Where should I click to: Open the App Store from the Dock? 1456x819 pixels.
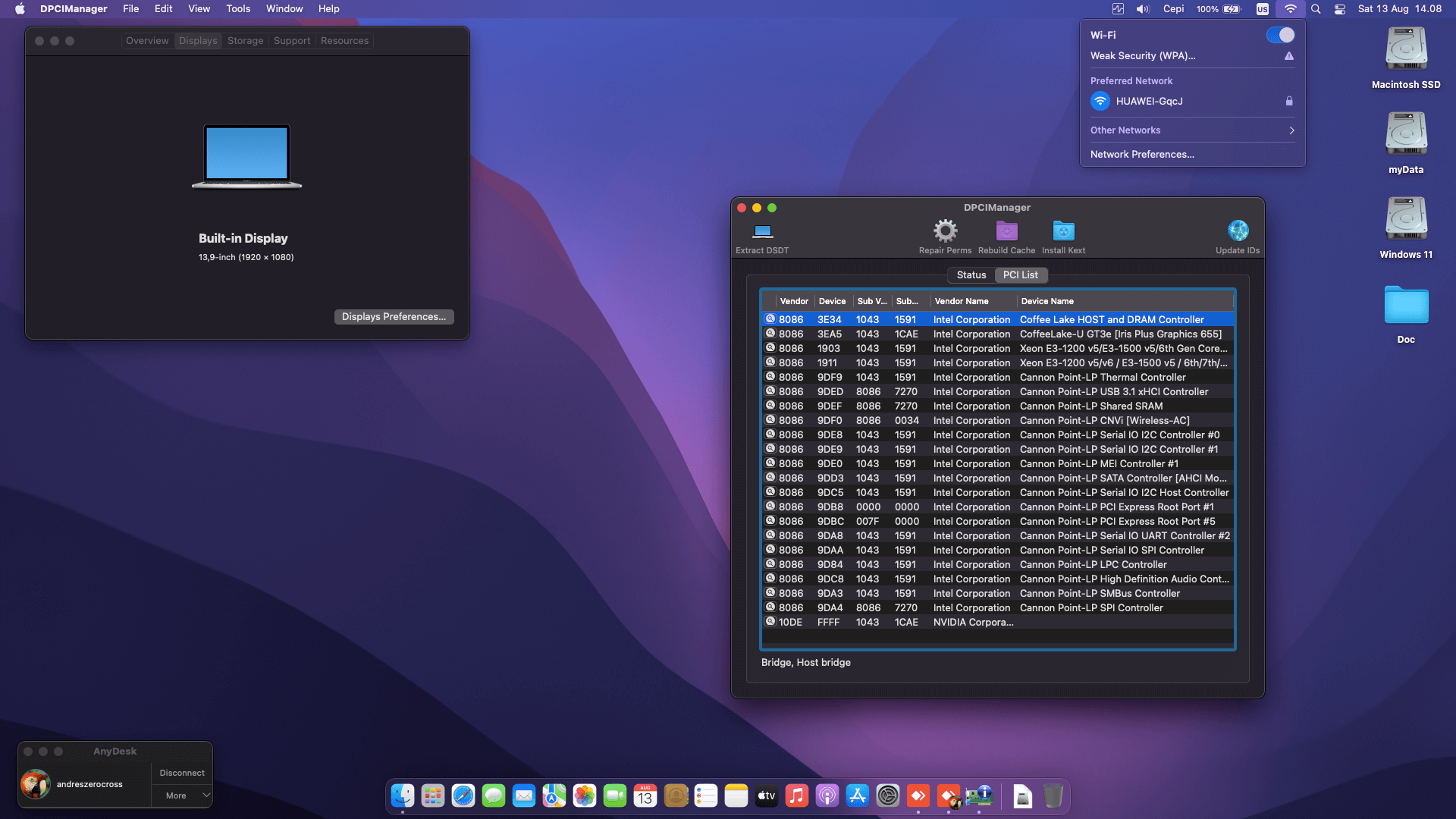(x=857, y=795)
